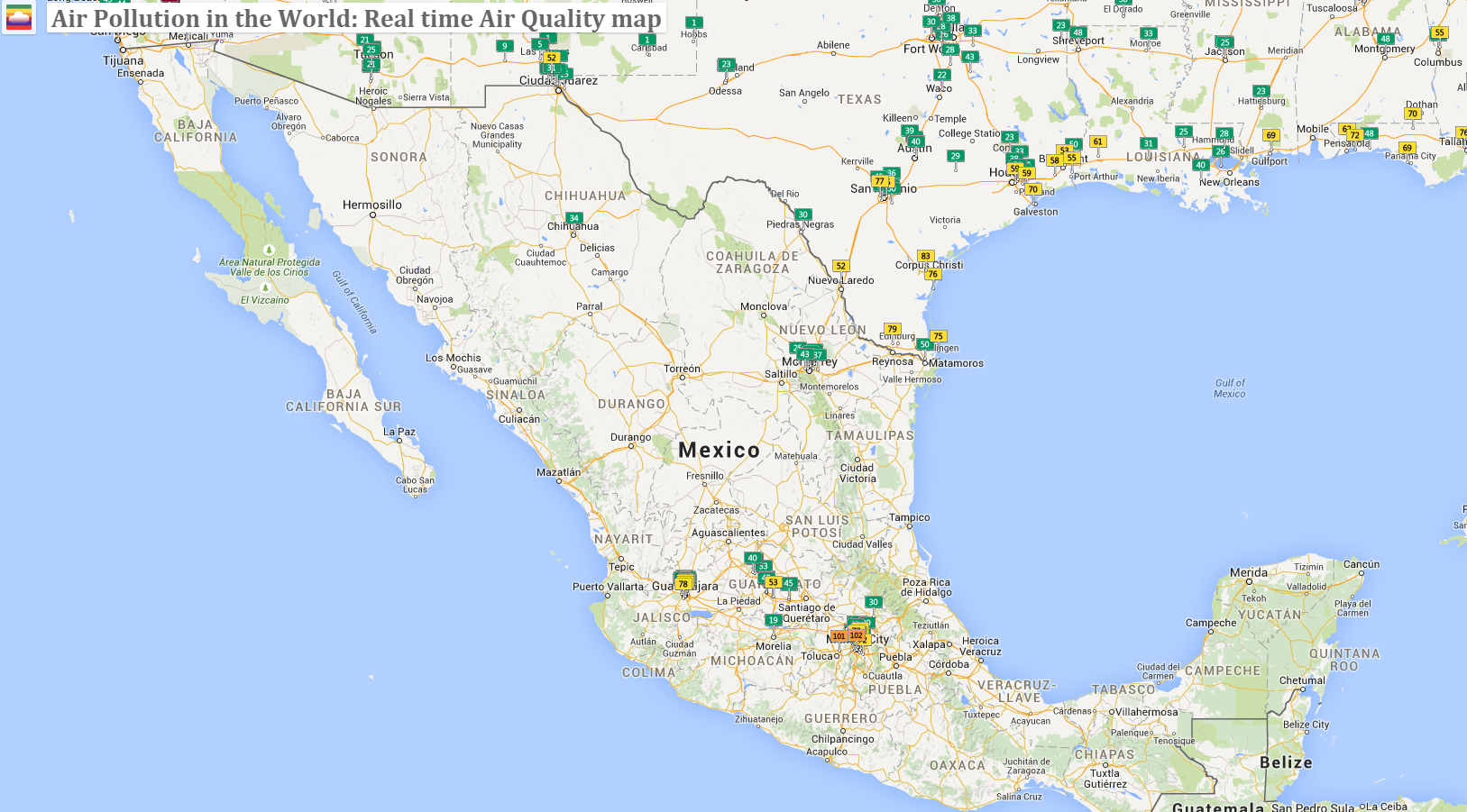Select the green 34 marker at Chihuahua
Image resolution: width=1467 pixels, height=812 pixels.
[x=573, y=218]
